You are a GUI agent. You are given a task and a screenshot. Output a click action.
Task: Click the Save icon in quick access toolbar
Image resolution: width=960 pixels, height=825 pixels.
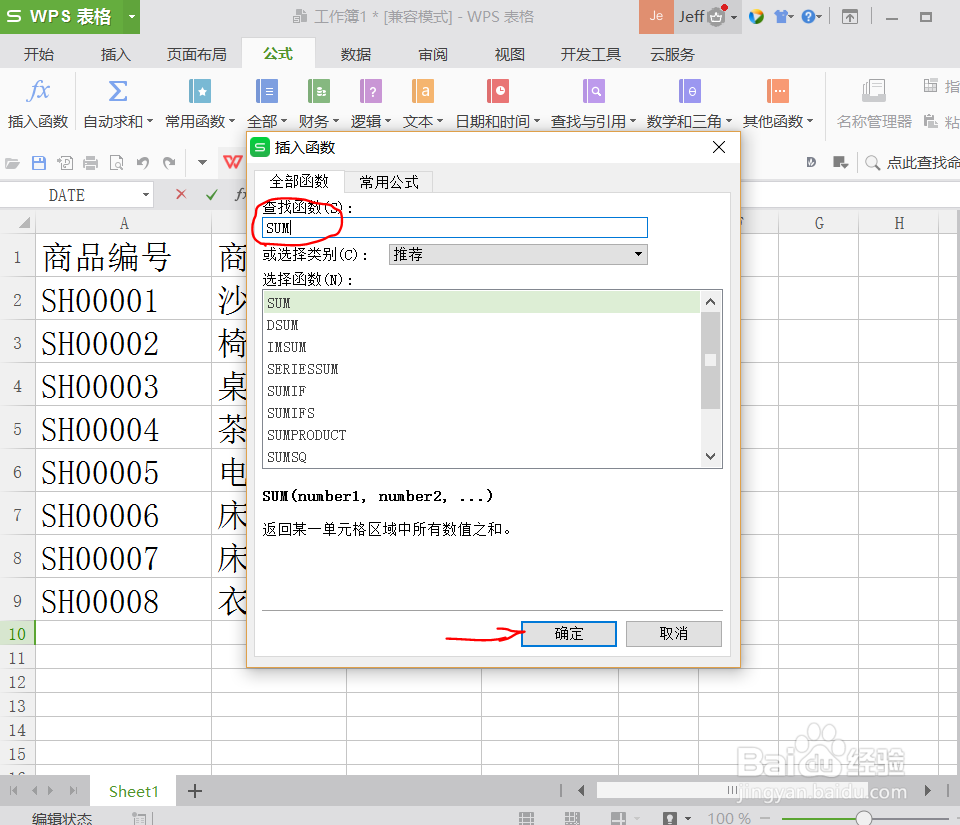tap(38, 162)
